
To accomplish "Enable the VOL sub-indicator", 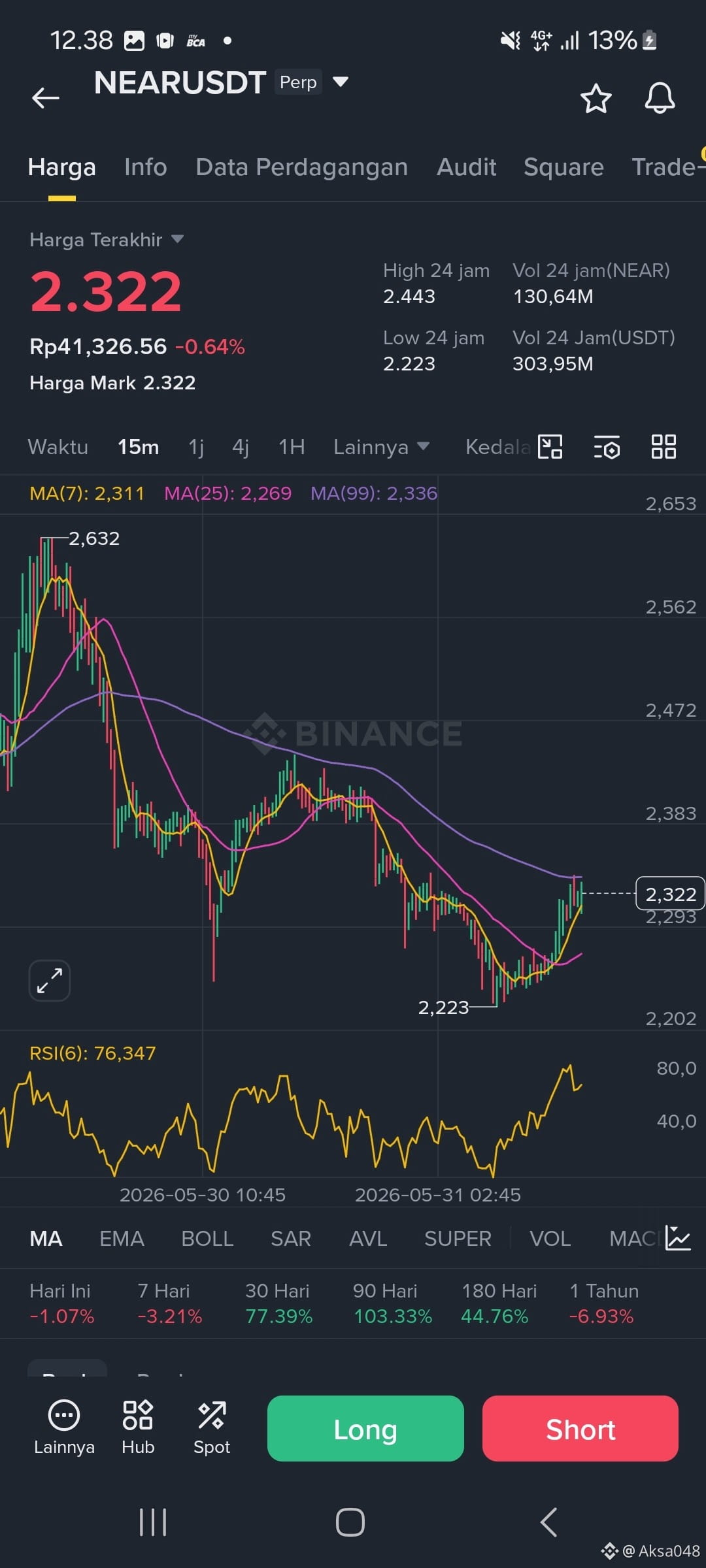I will pos(550,1239).
